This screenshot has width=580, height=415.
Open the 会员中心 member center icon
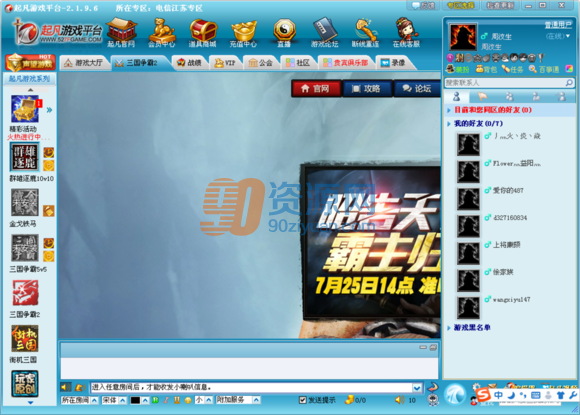[162, 33]
